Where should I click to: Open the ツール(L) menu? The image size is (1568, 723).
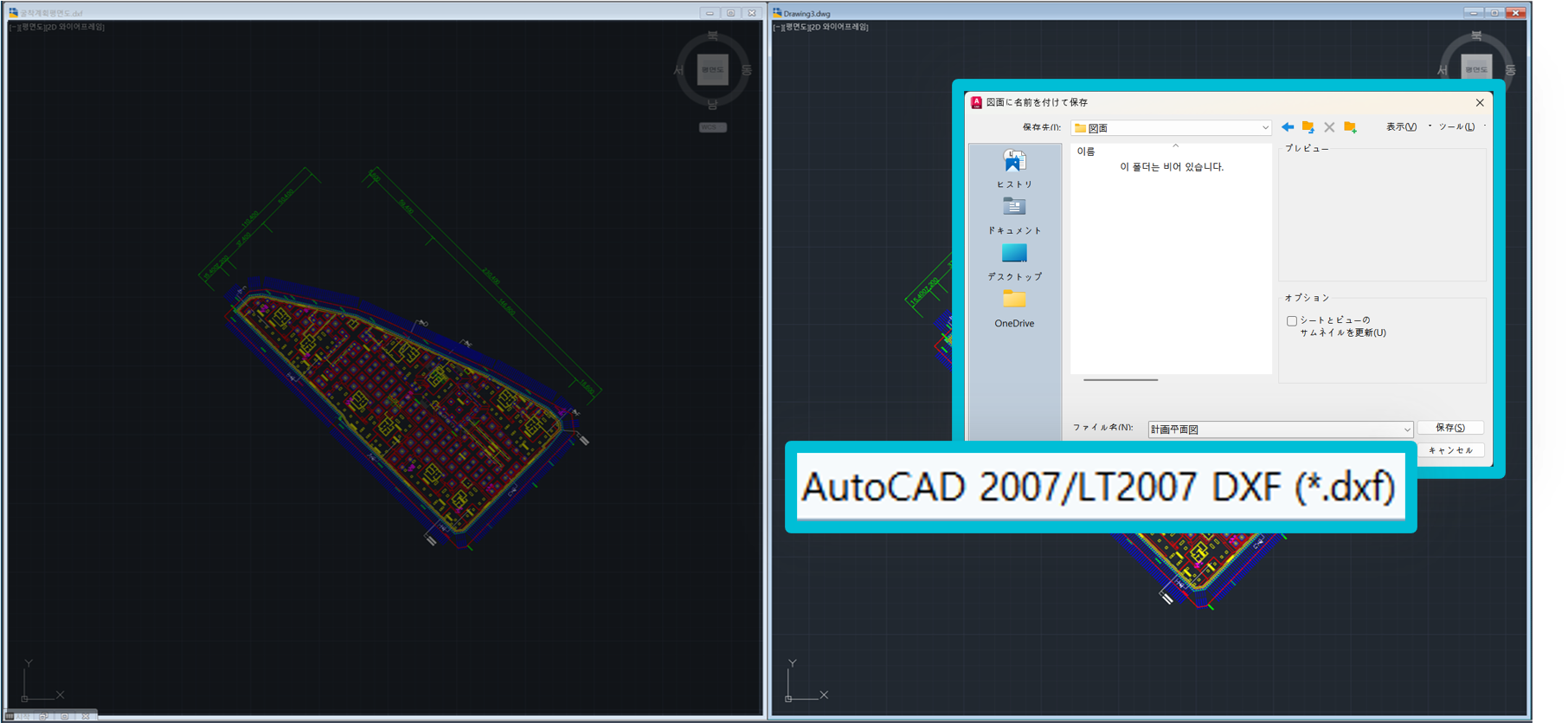click(1456, 127)
